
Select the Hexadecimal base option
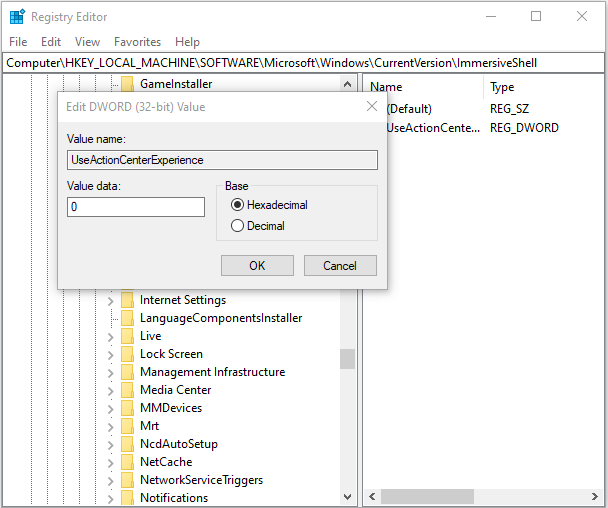[x=237, y=205]
